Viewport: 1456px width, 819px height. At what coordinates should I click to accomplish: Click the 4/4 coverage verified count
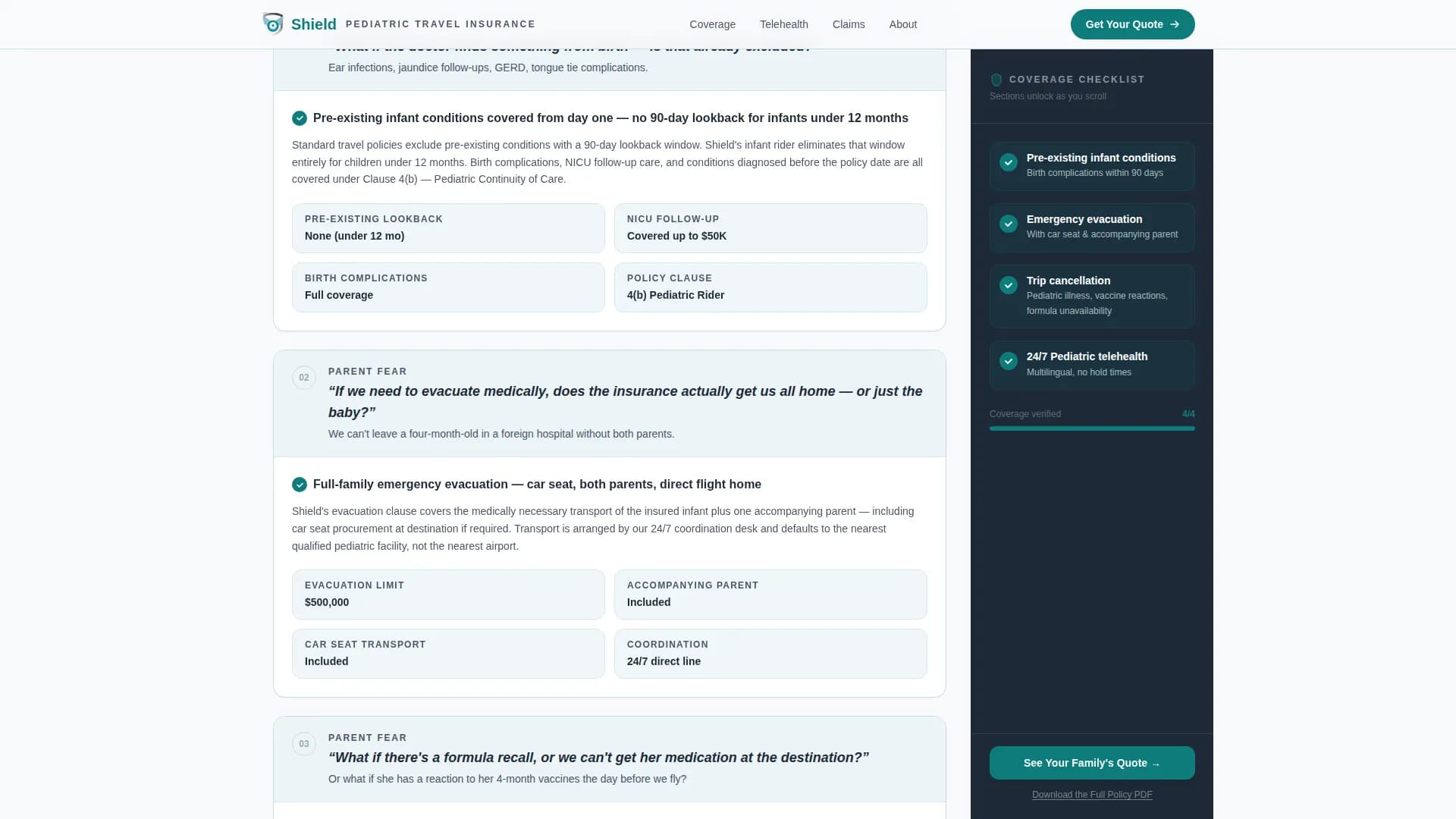click(x=1188, y=414)
